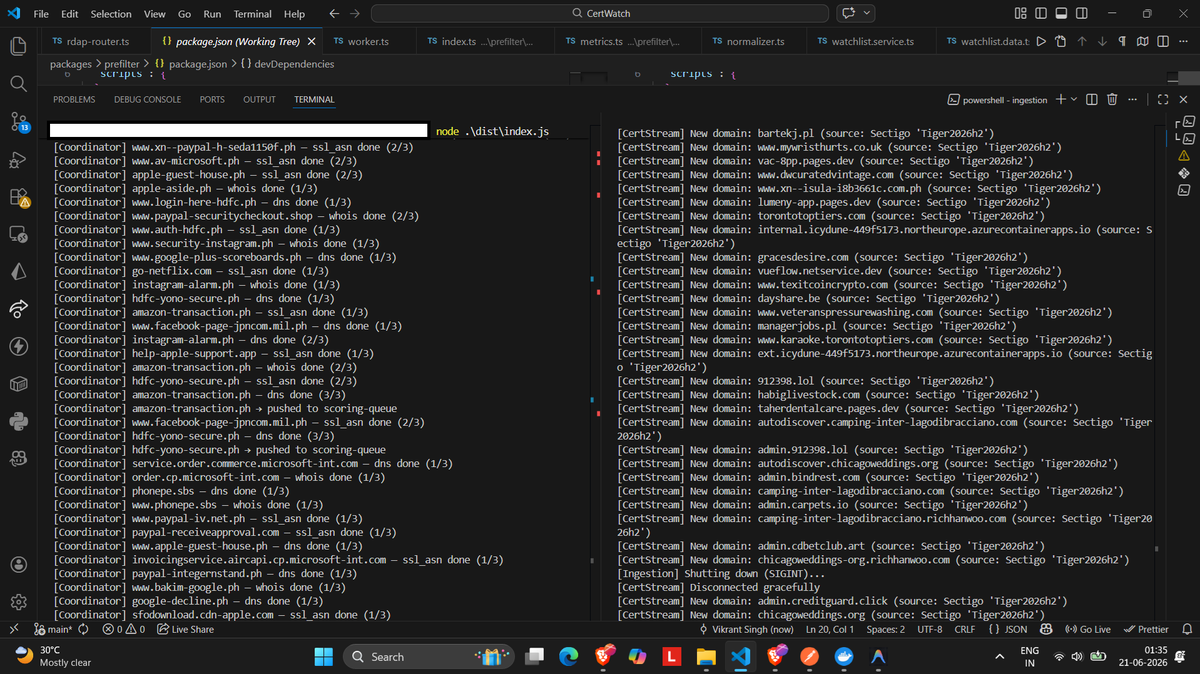Click the Windows Start button on taskbar

(x=323, y=656)
